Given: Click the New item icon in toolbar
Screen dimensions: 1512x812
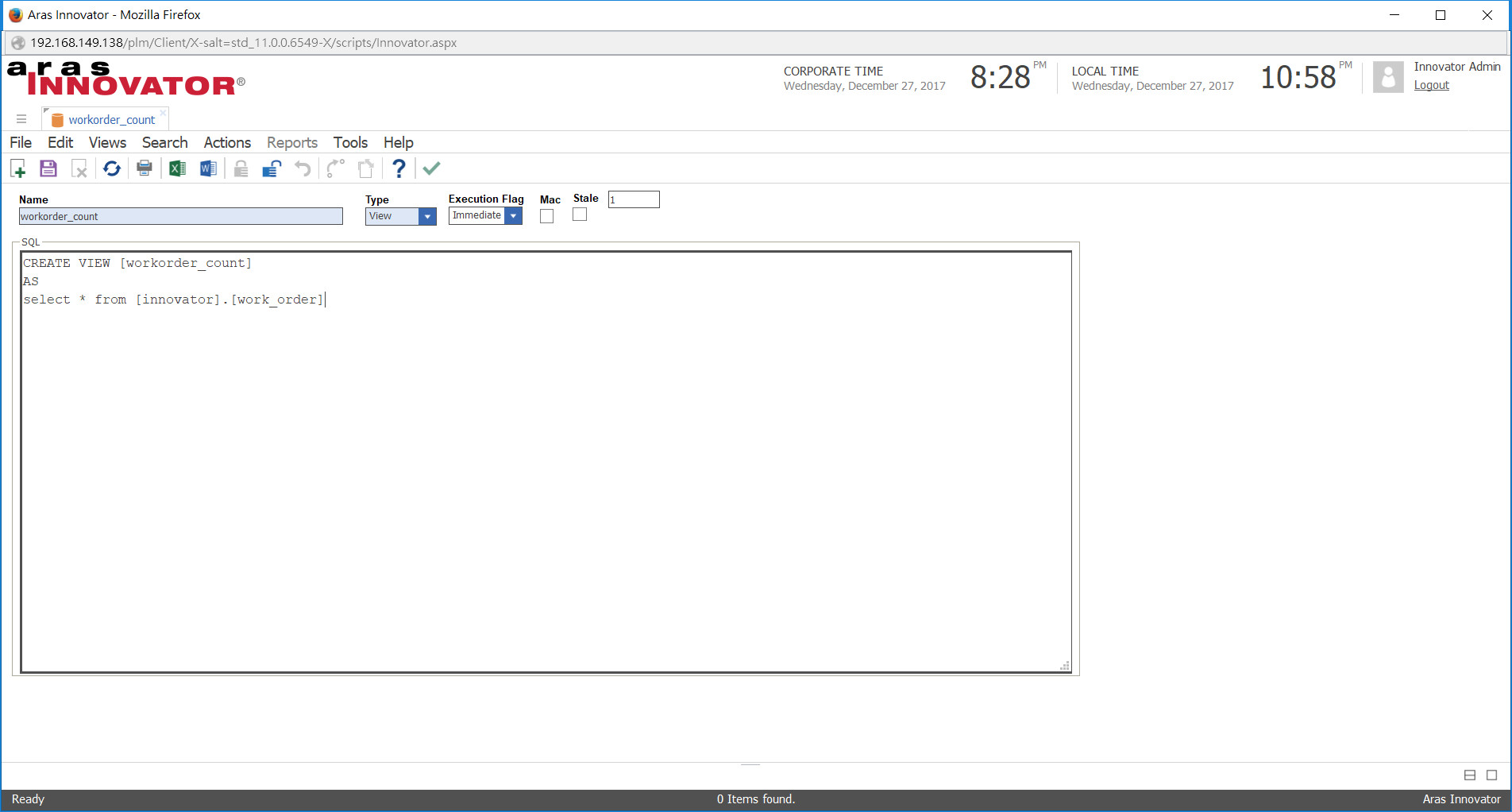Looking at the screenshot, I should click(18, 168).
